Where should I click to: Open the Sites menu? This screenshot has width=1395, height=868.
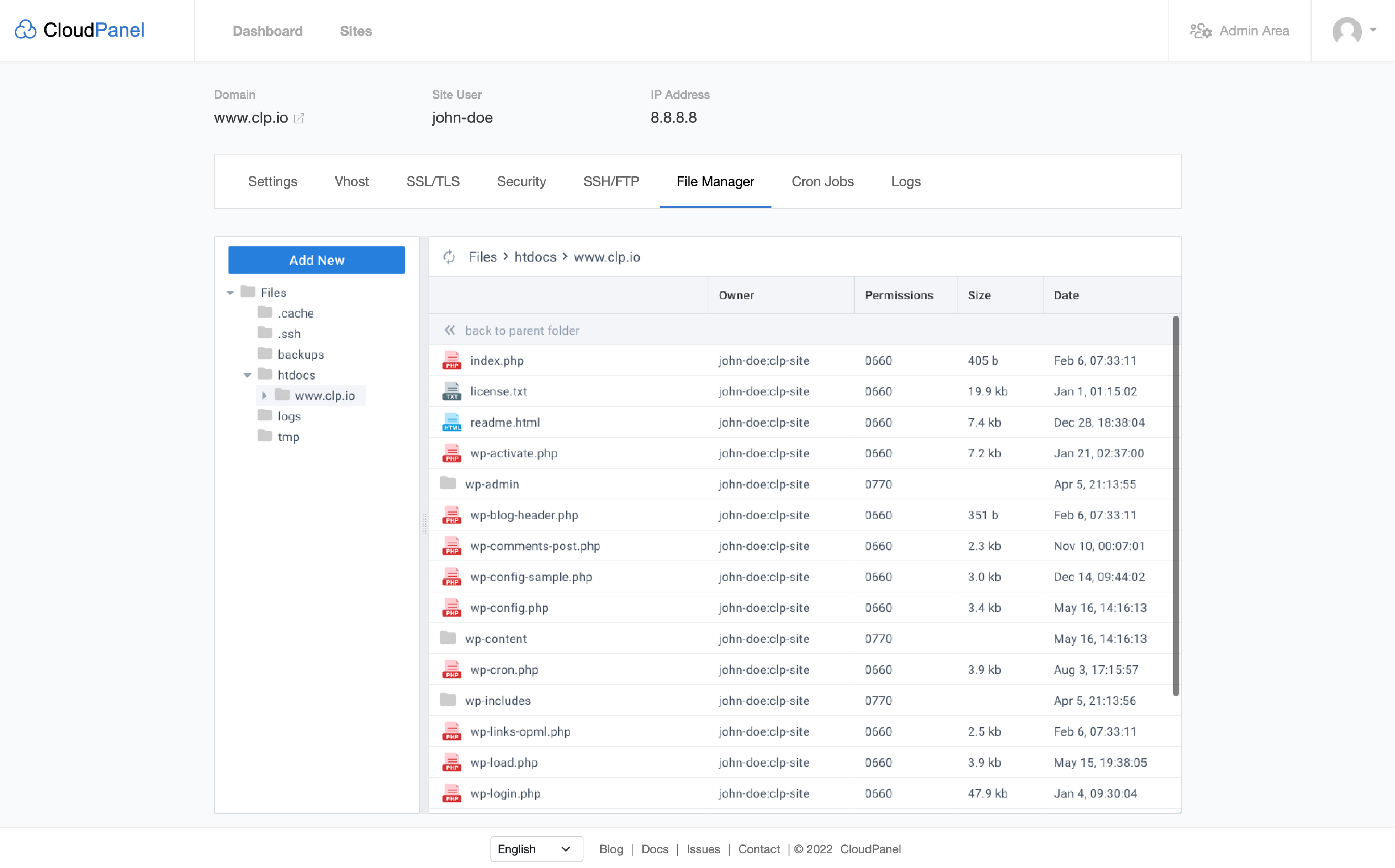tap(356, 31)
